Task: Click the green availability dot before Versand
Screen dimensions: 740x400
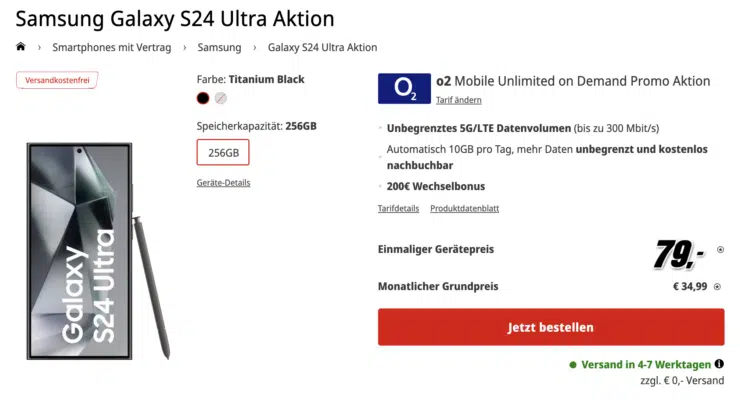Action: pos(573,365)
